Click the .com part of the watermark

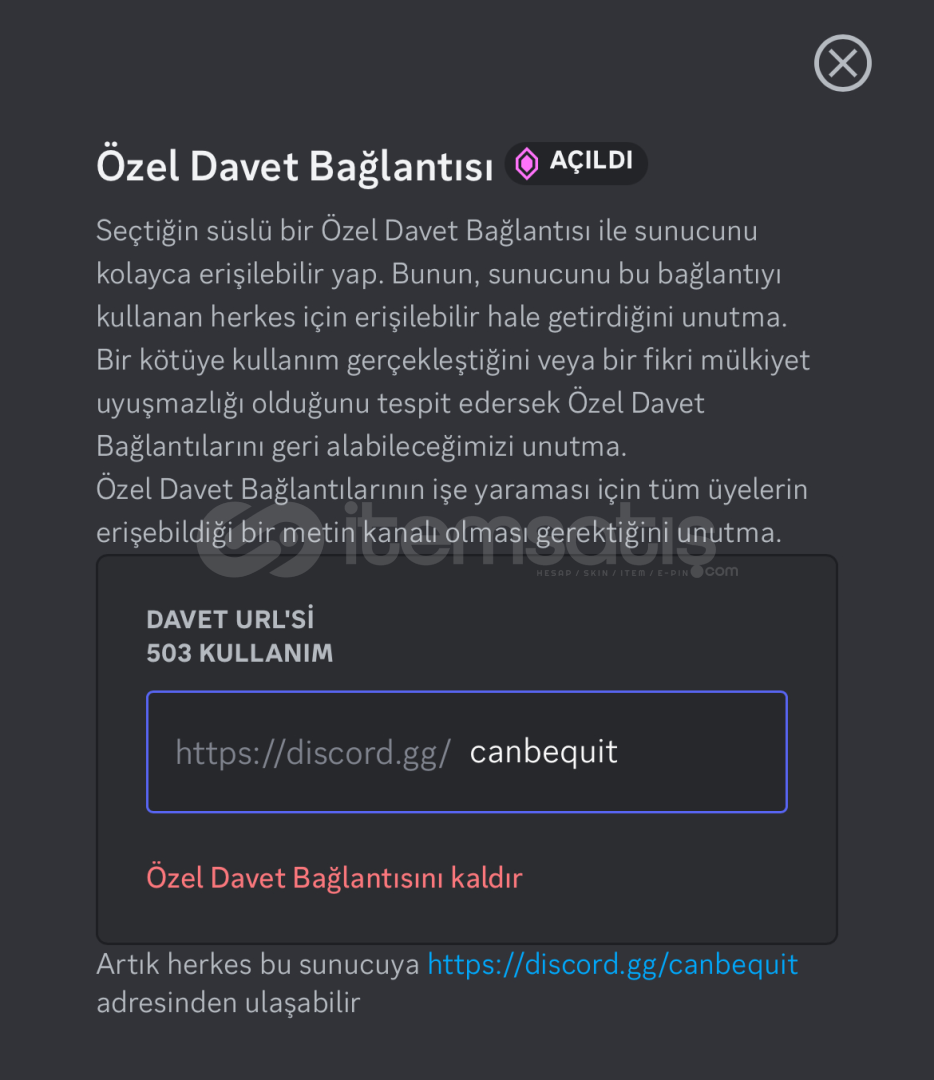(719, 571)
